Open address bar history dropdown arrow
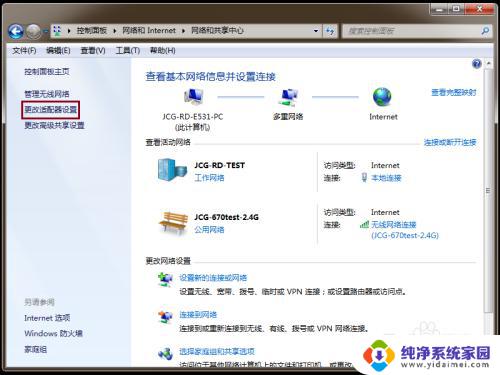This screenshot has width=500, height=375. coord(316,31)
